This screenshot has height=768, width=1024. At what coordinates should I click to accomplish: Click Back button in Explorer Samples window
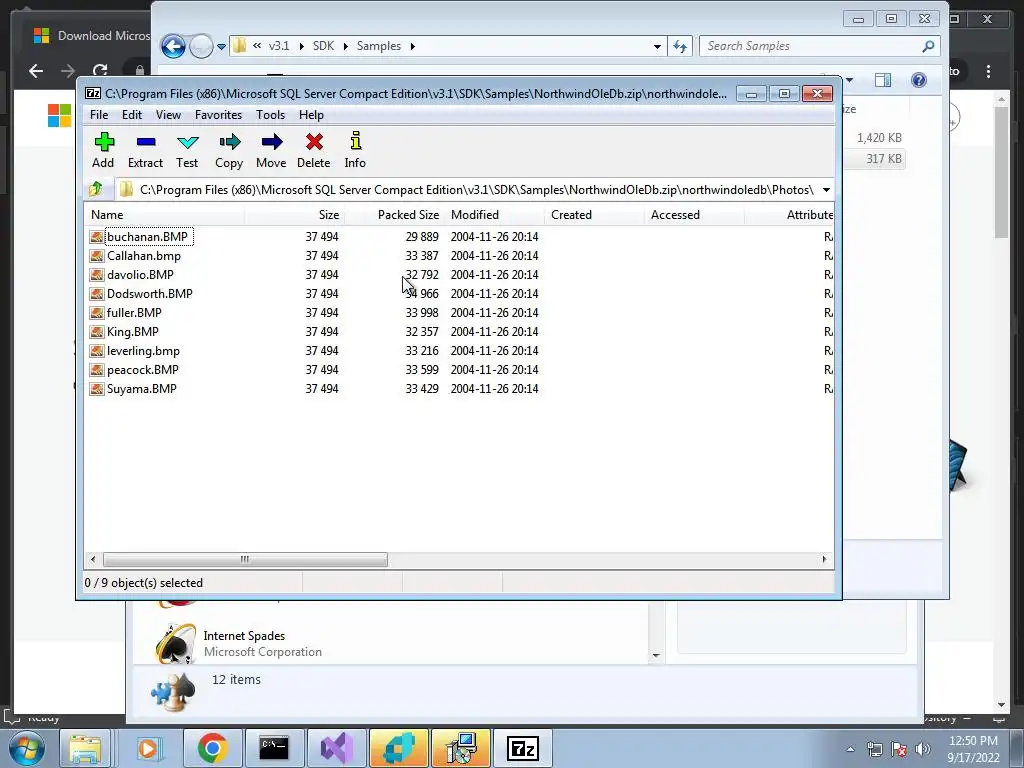tap(173, 46)
